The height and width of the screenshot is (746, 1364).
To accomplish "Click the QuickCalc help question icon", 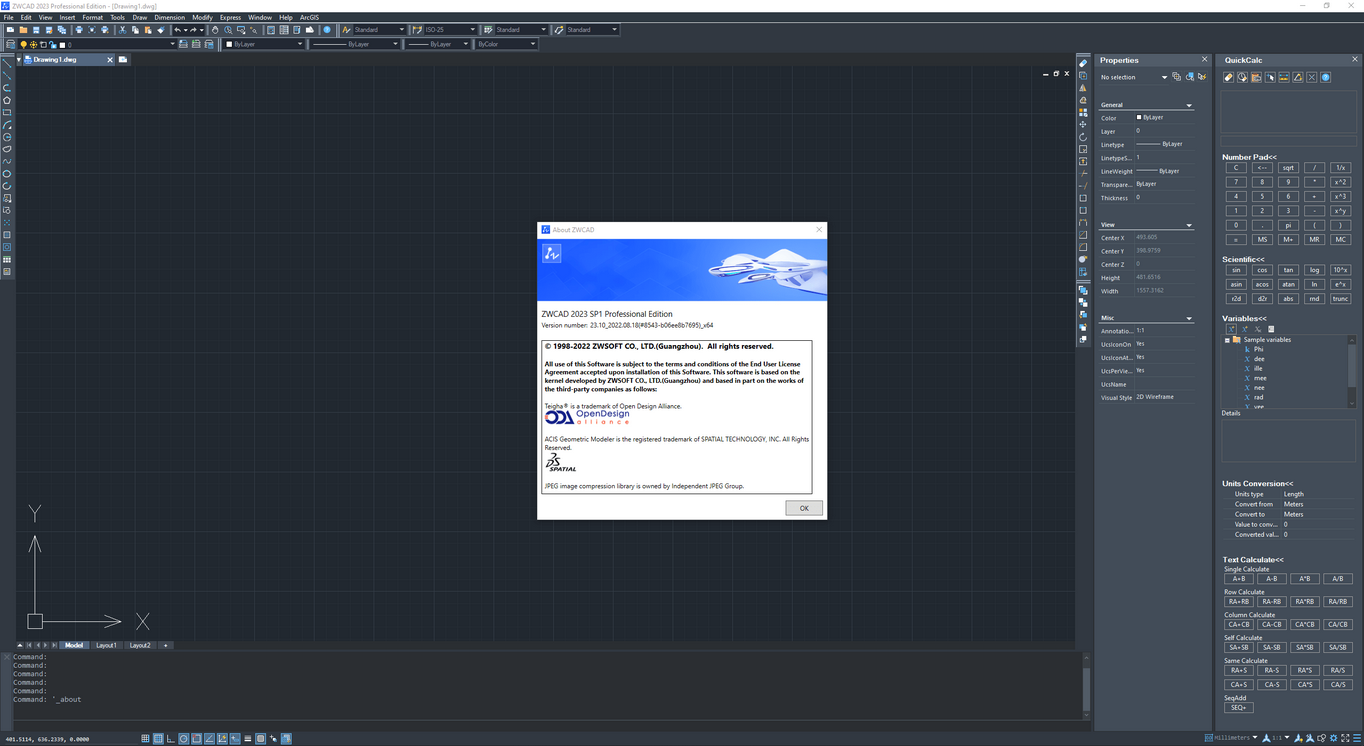I will [x=1325, y=77].
